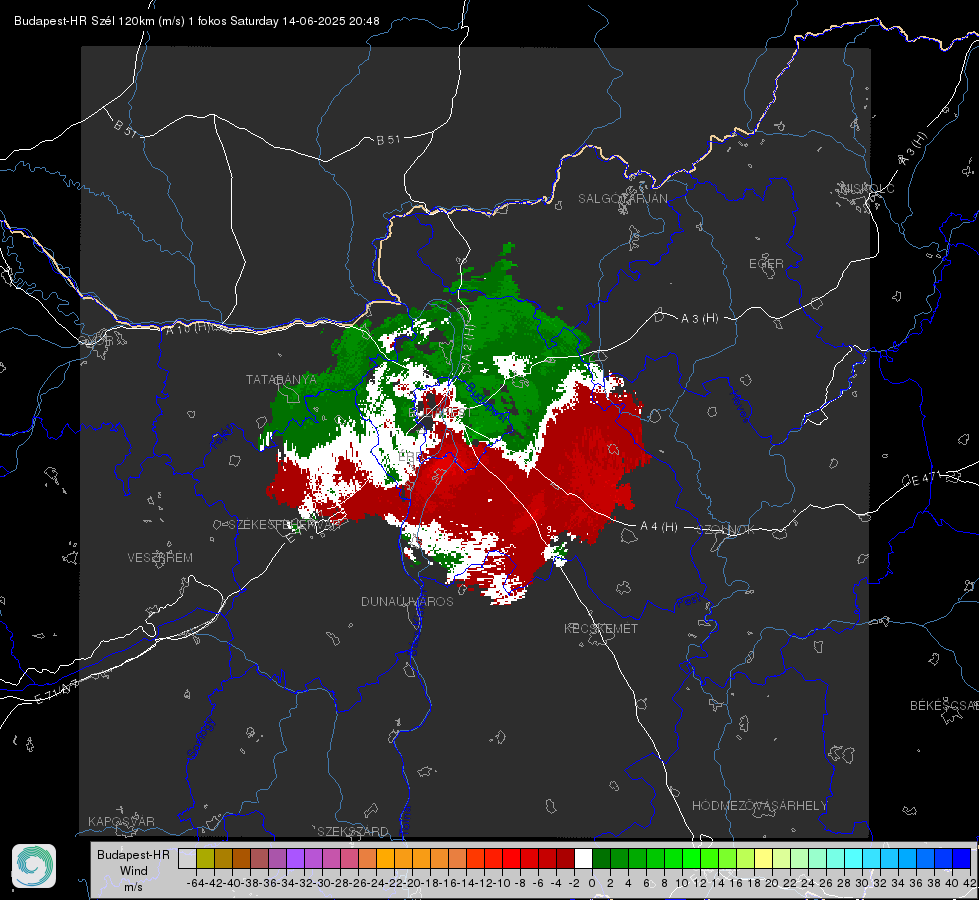Click the SZOLNOK city label
Image resolution: width=979 pixels, height=900 pixels.
tap(726, 530)
